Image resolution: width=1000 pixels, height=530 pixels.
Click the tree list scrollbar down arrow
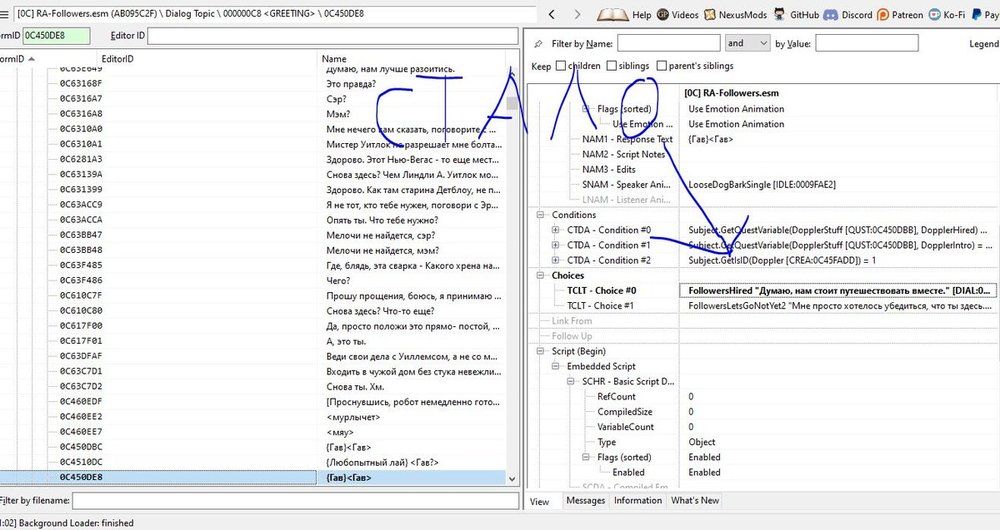[512, 478]
